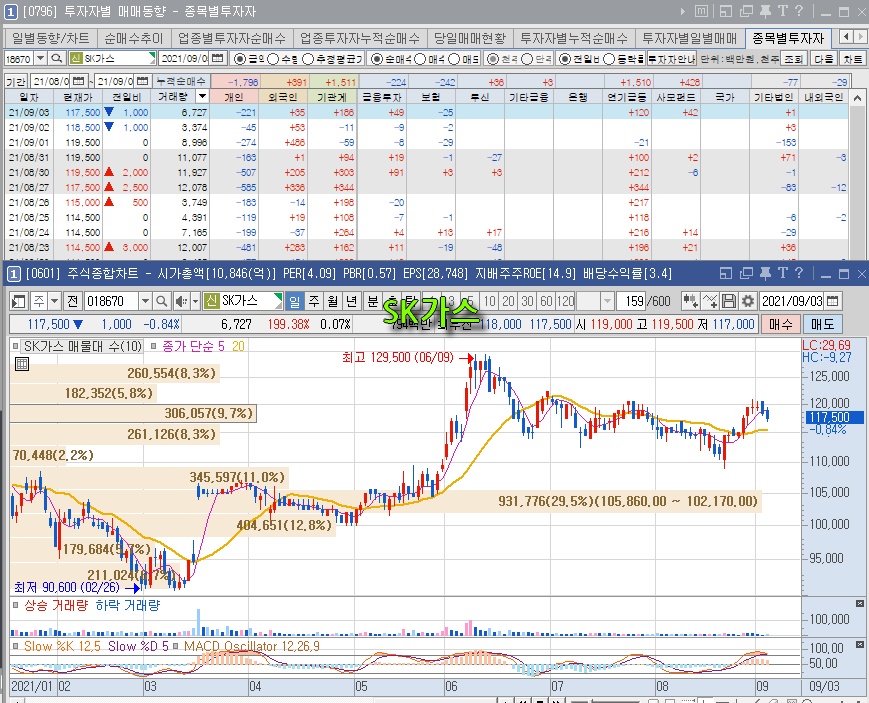869x703 pixels.
Task: Switch to the 순매수추이 tab
Action: 134,38
